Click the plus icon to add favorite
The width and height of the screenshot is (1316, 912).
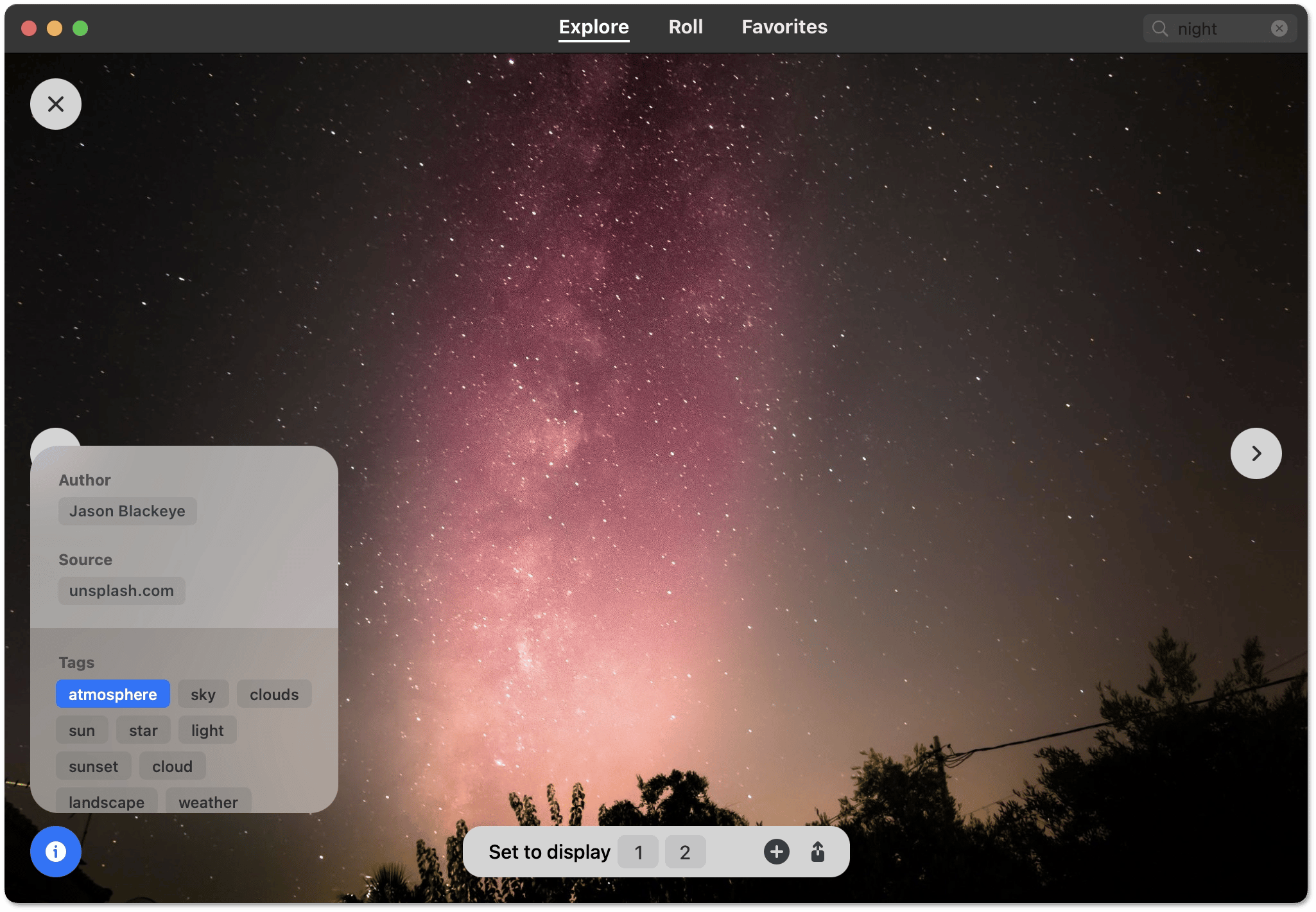(776, 852)
